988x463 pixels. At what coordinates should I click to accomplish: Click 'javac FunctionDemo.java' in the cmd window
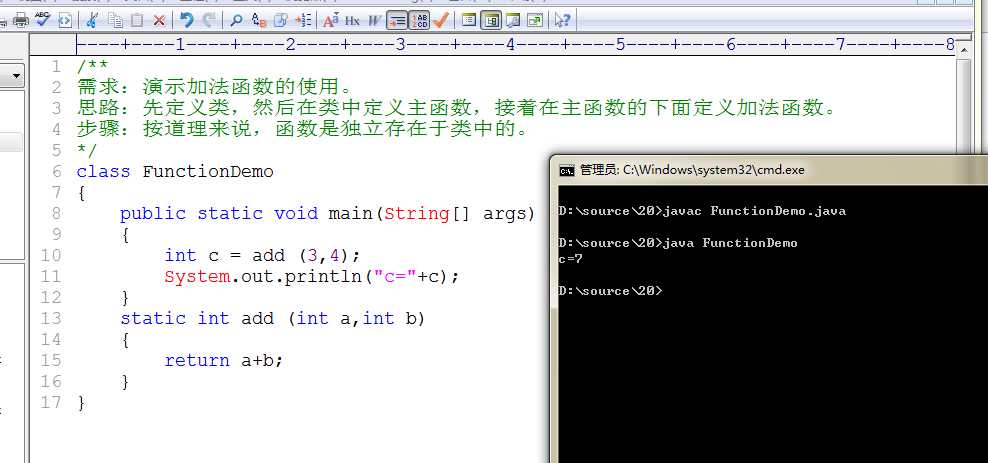coord(754,211)
